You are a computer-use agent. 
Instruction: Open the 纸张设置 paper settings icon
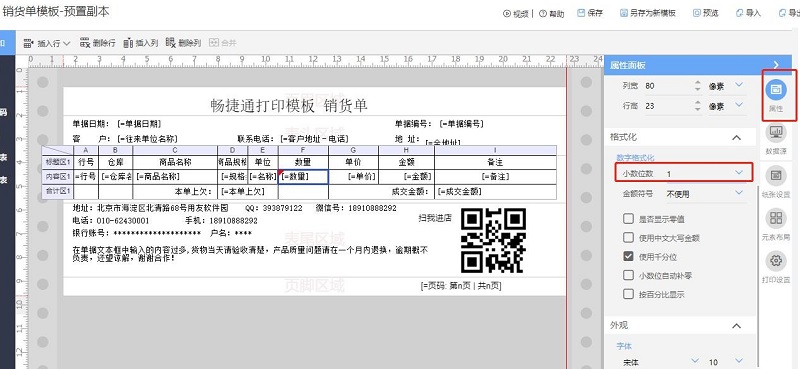point(776,176)
